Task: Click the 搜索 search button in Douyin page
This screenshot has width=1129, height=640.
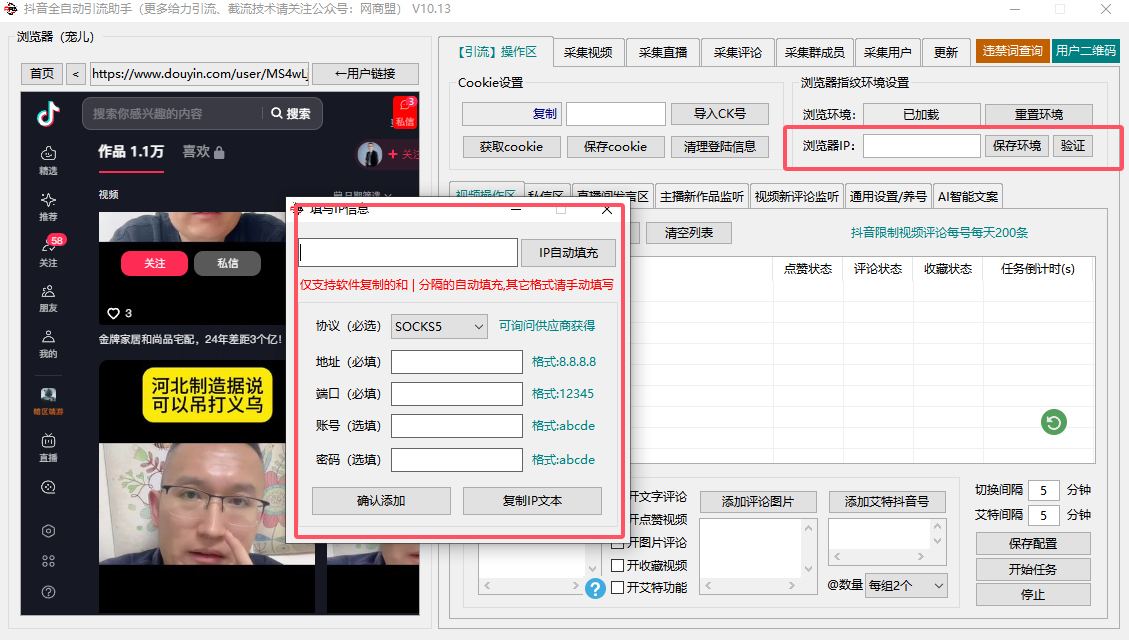Action: pos(291,114)
